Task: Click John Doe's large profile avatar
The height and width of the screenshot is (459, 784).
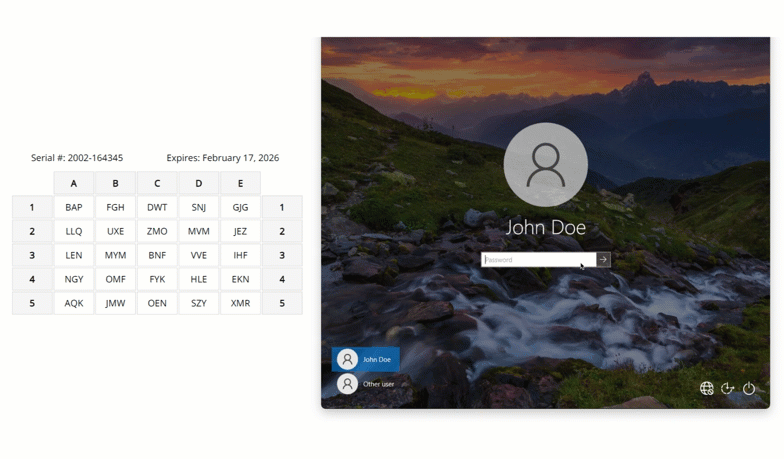Action: (545, 165)
